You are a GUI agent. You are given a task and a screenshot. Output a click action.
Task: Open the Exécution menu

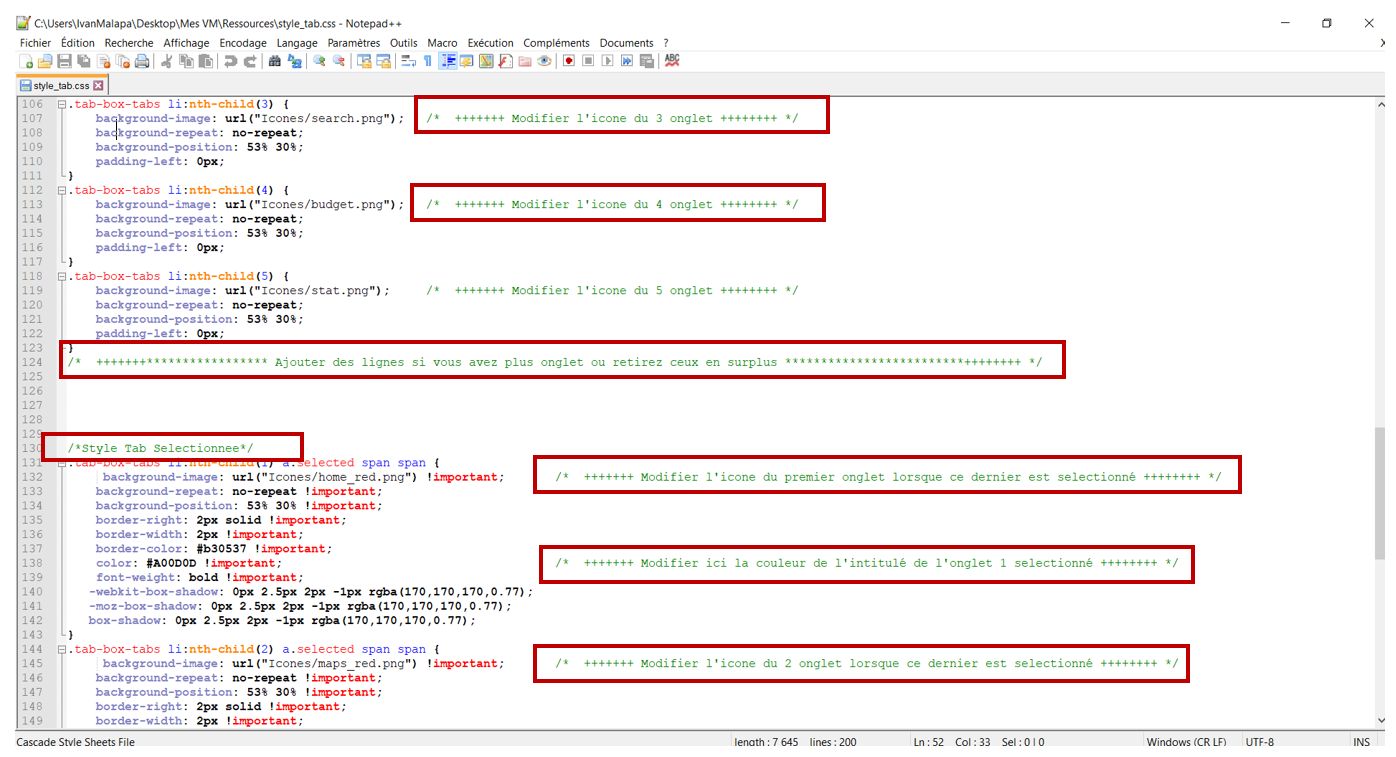489,42
